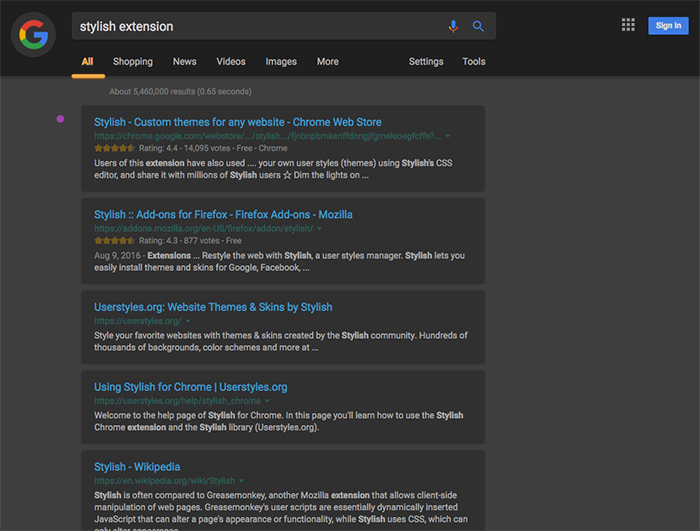
Task: Select the All tab
Action: tap(88, 62)
